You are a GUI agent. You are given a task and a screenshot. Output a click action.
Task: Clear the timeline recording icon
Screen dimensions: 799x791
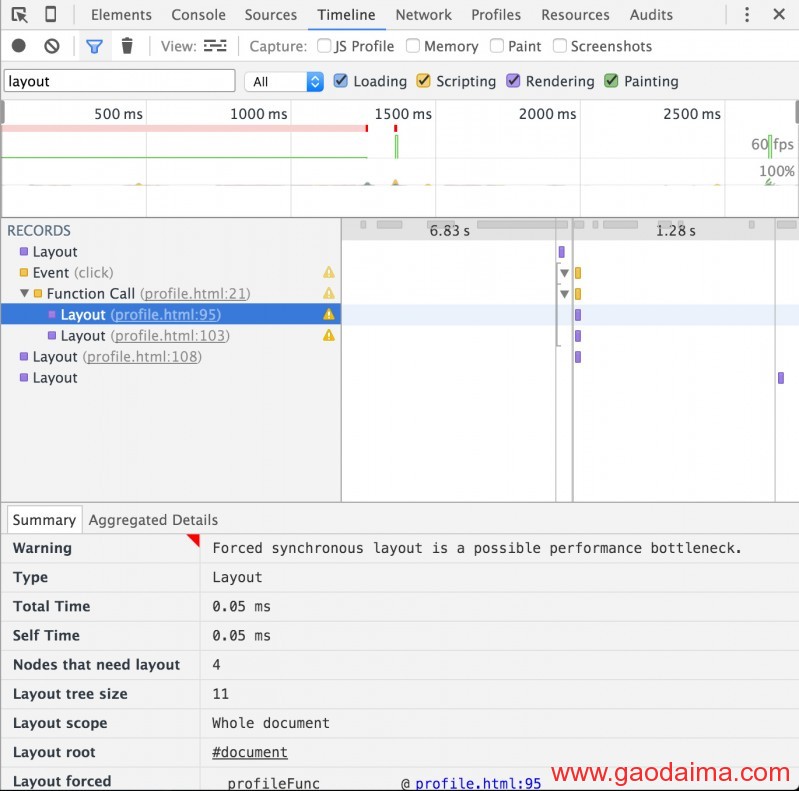coord(51,46)
